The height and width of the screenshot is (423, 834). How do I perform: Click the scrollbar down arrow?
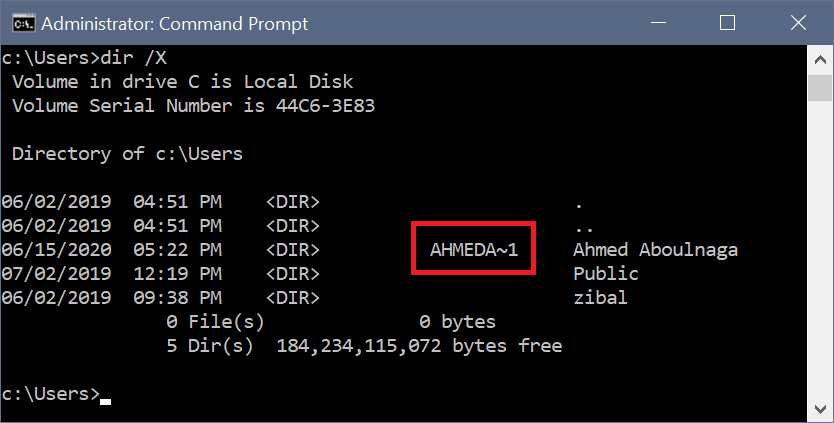coord(819,409)
